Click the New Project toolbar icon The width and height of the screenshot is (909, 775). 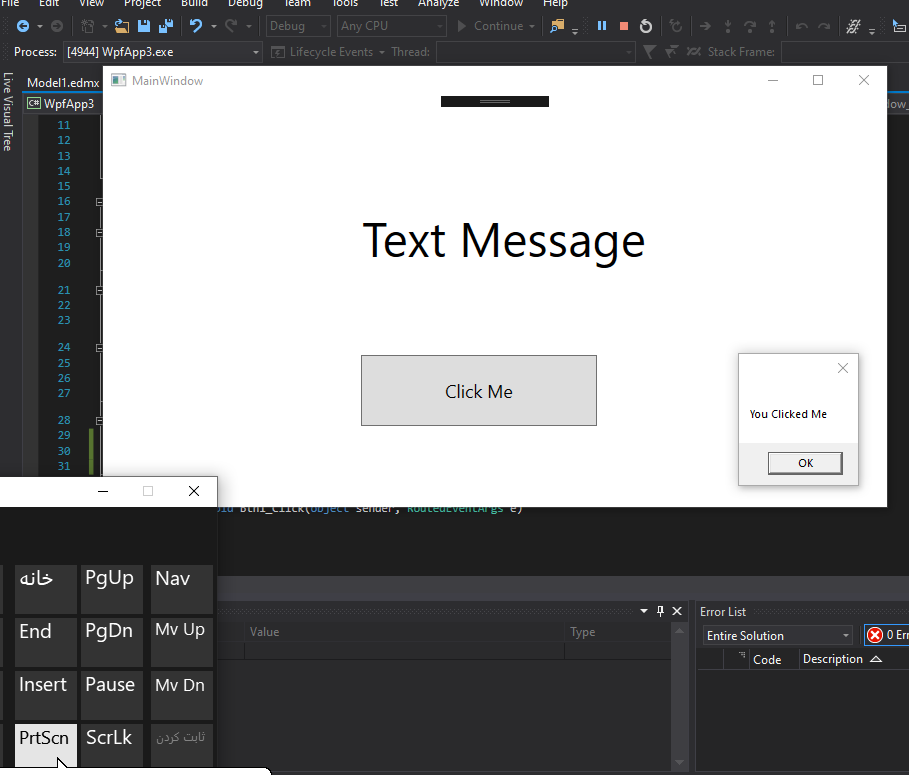coord(88,26)
